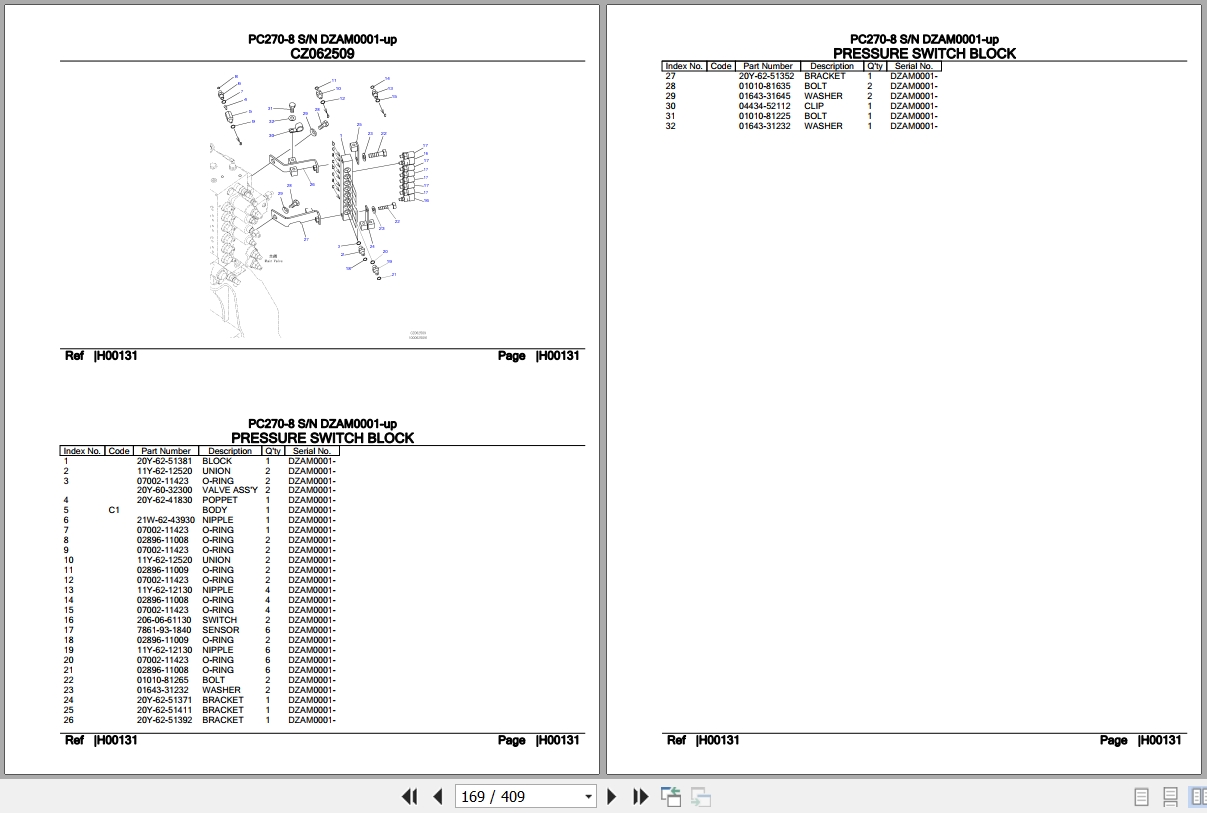
Task: Jump to the last page
Action: coord(641,797)
